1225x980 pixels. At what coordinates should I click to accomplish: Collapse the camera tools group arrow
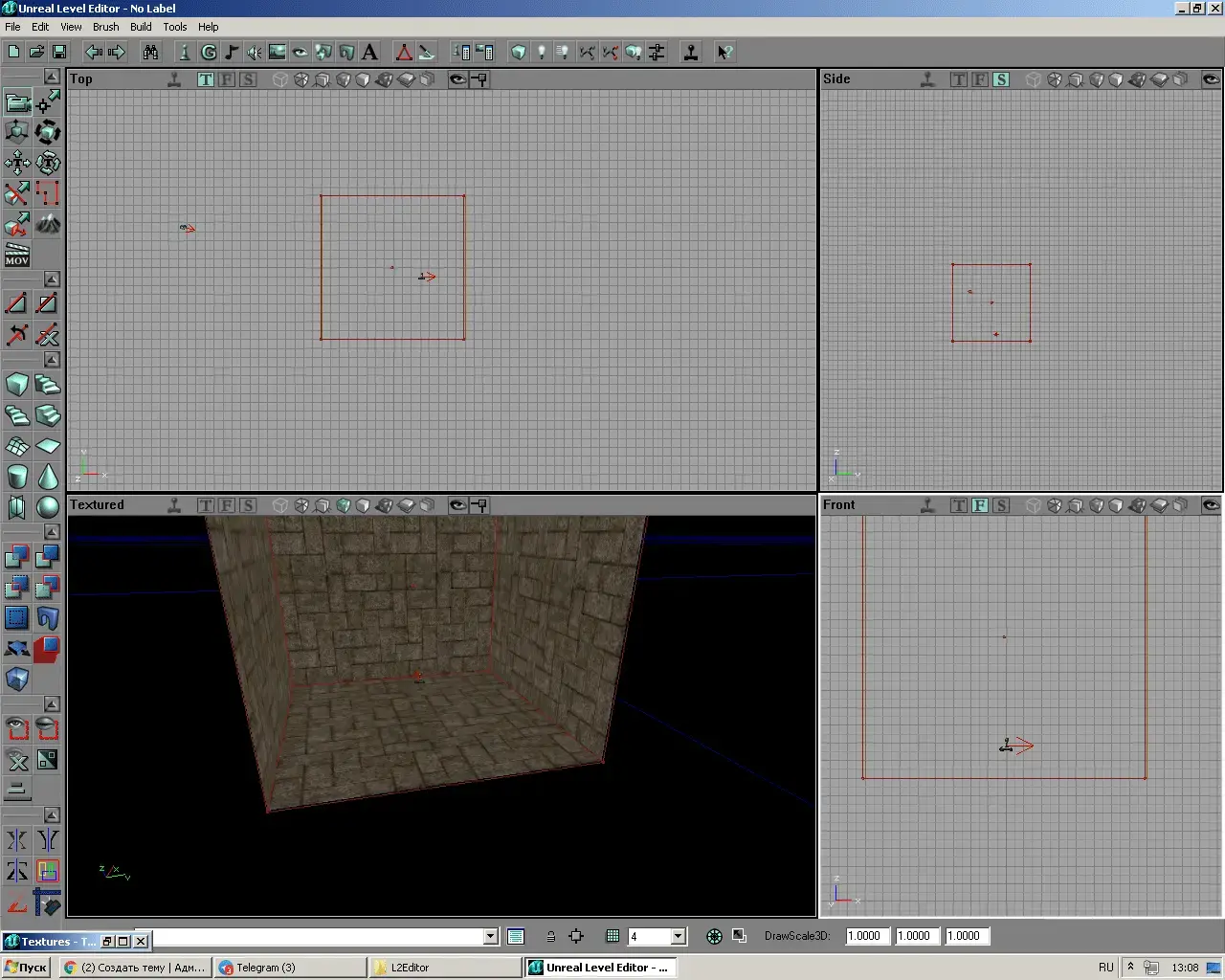(52, 76)
